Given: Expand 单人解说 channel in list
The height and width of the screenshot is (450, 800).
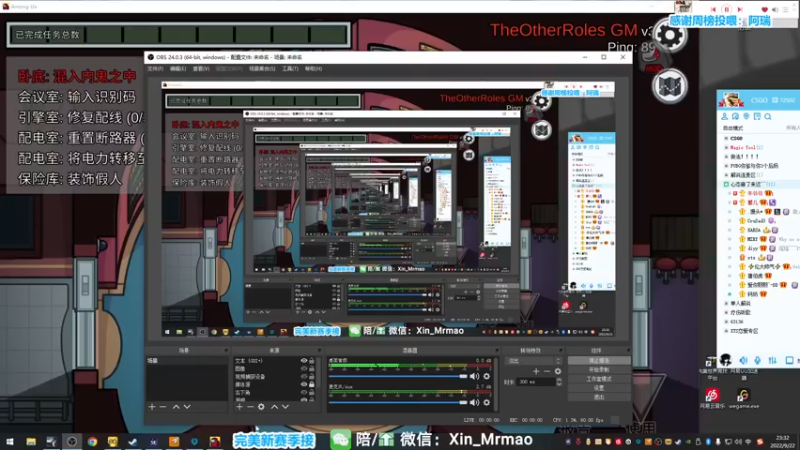Looking at the screenshot, I should pos(727,304).
